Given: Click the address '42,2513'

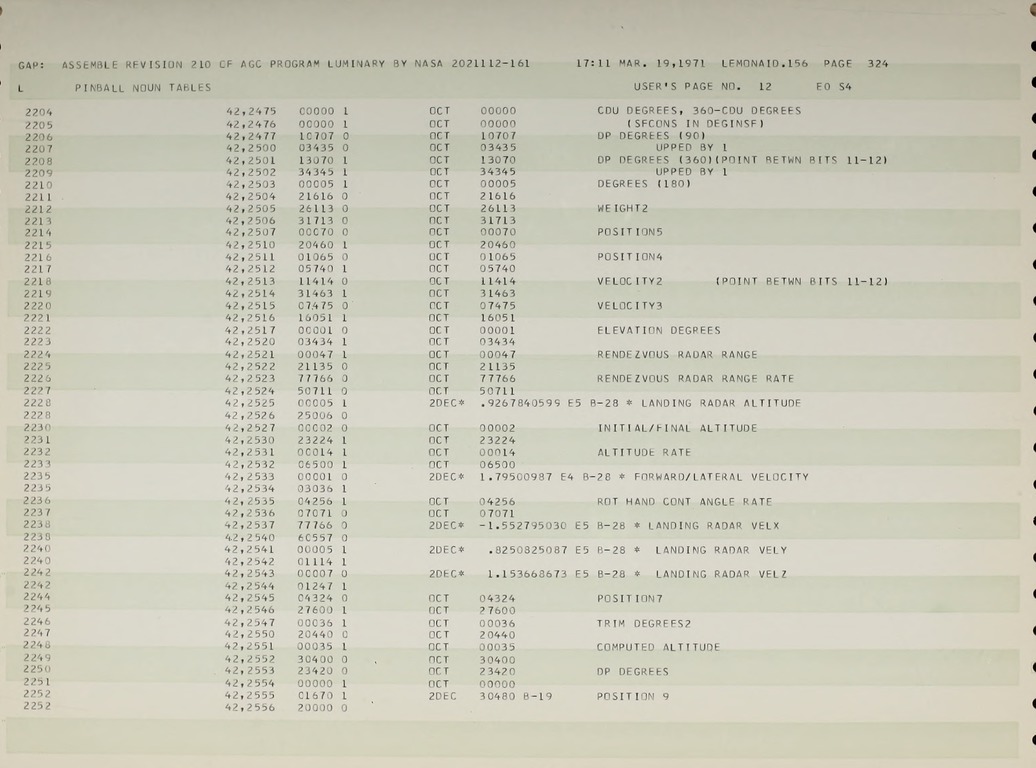Looking at the screenshot, I should click(x=250, y=281).
